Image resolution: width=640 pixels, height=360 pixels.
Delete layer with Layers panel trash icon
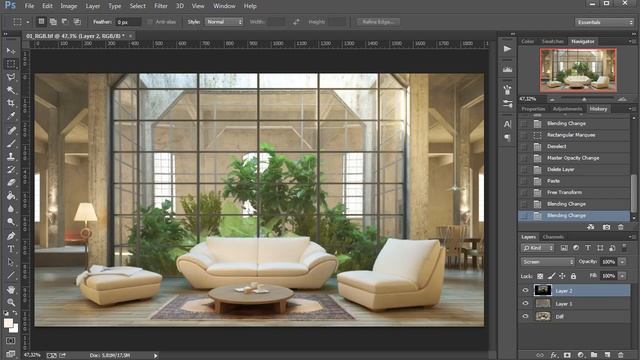(x=620, y=355)
